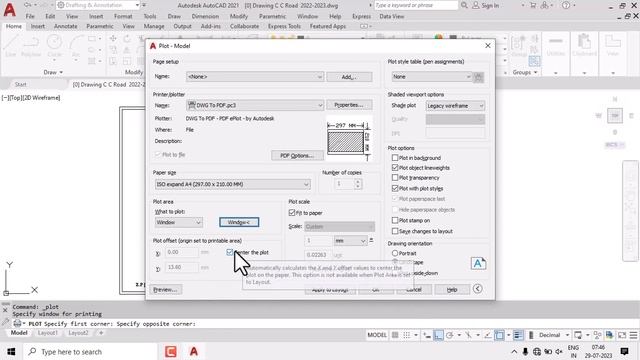The image size is (640, 360).
Task: Open the printer/plotter Name dropdown
Action: pos(255,105)
